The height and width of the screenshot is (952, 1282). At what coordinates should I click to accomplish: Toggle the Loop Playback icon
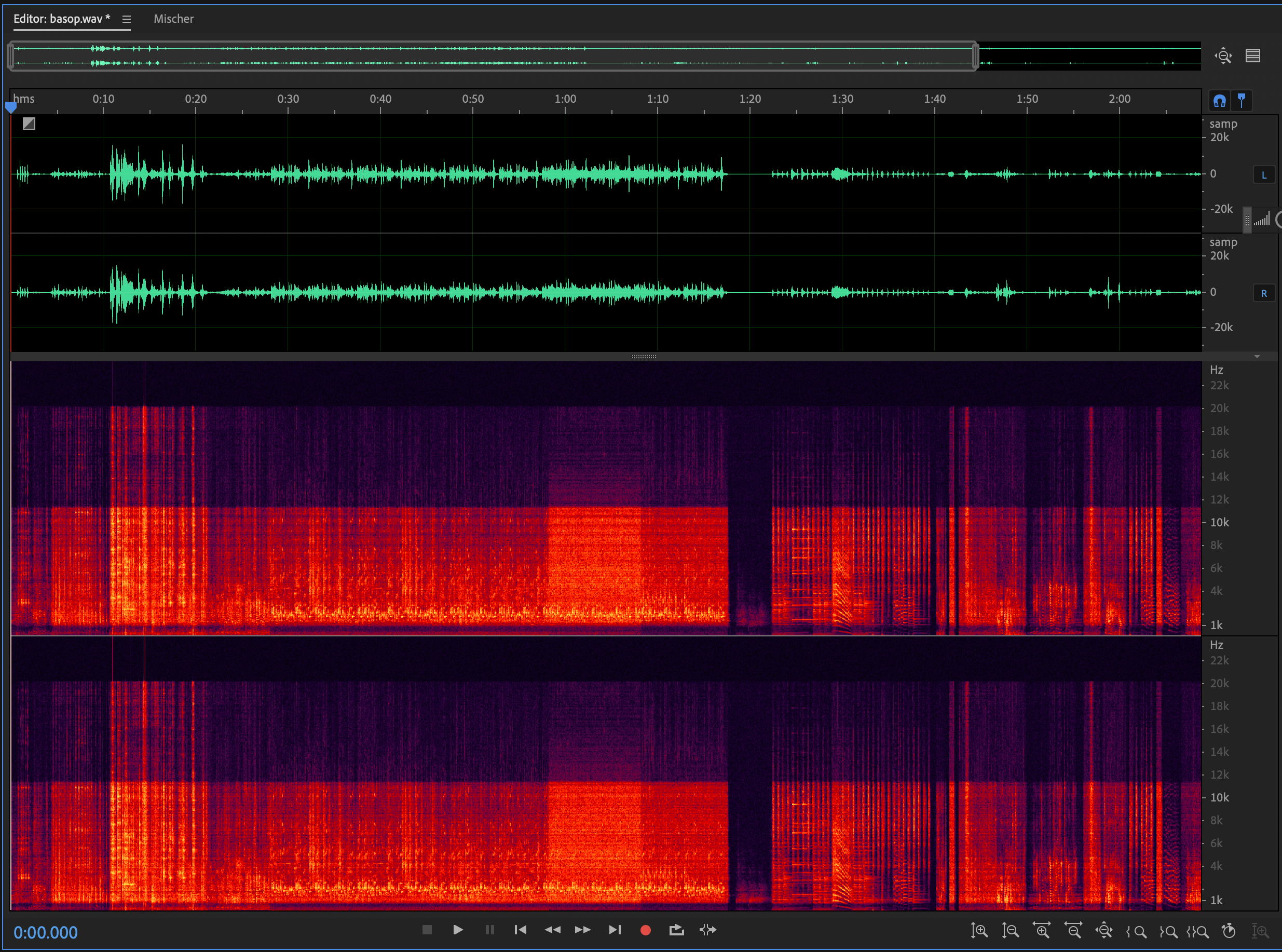[x=676, y=930]
